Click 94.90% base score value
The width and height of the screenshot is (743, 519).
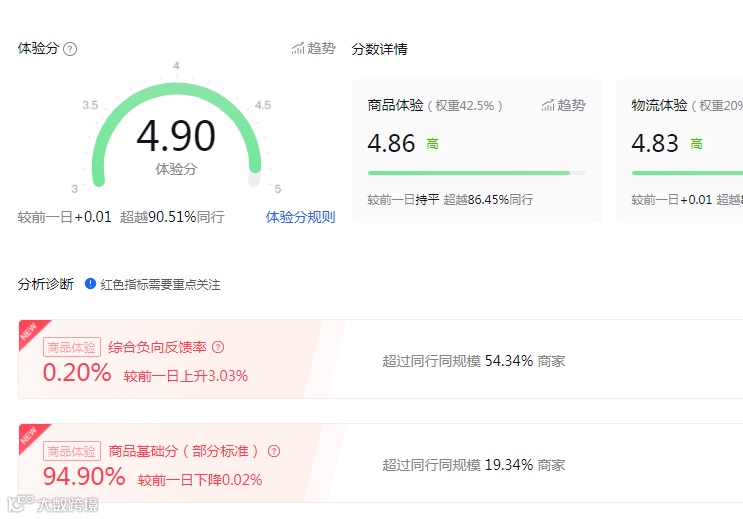84,476
